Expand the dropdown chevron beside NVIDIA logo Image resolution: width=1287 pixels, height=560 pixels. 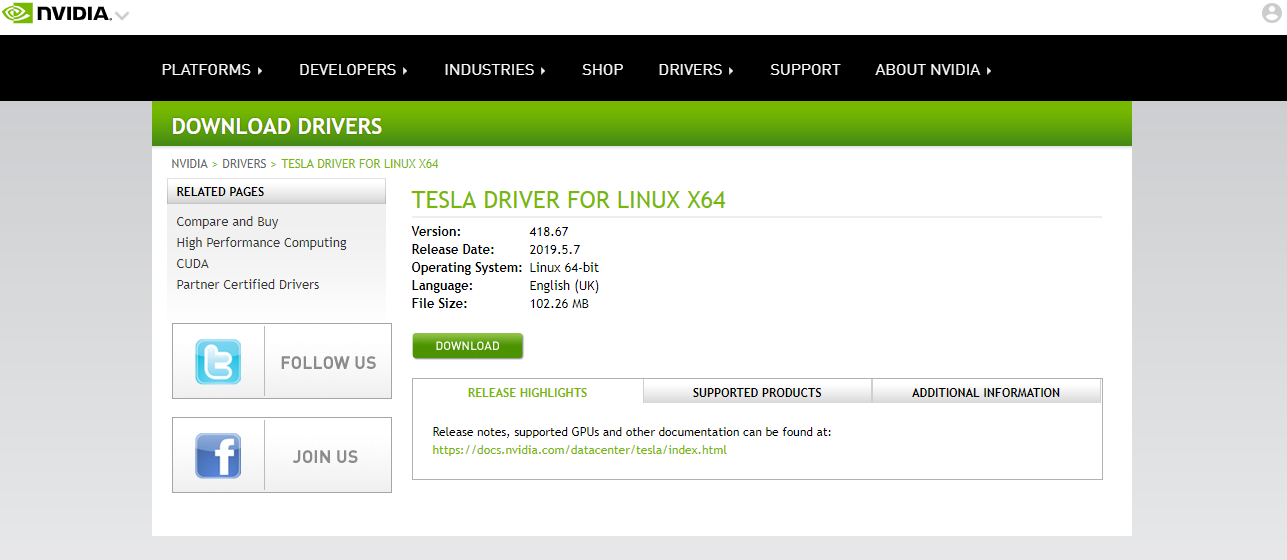[x=122, y=16]
